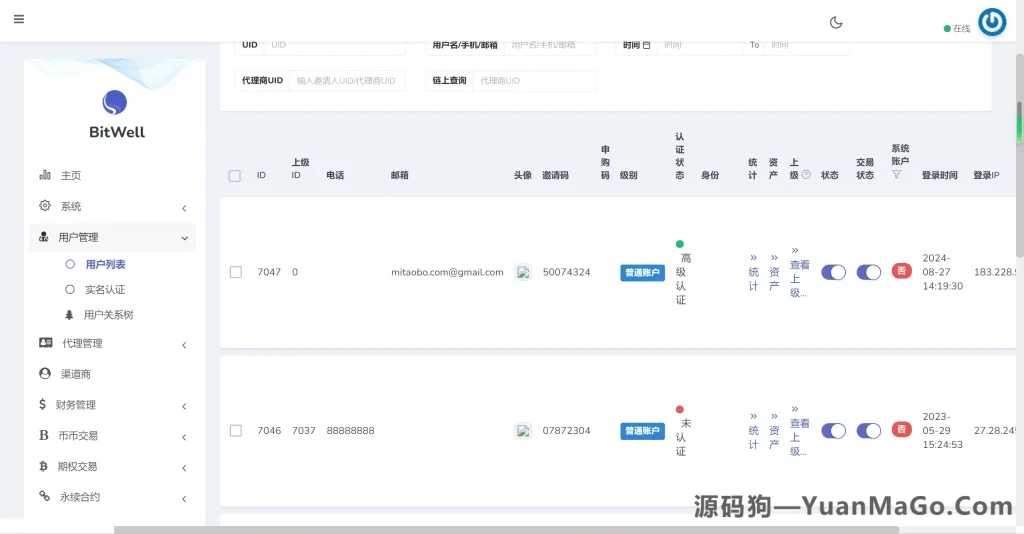Click invite code 50074324
Image resolution: width=1024 pixels, height=534 pixels.
pos(566,272)
